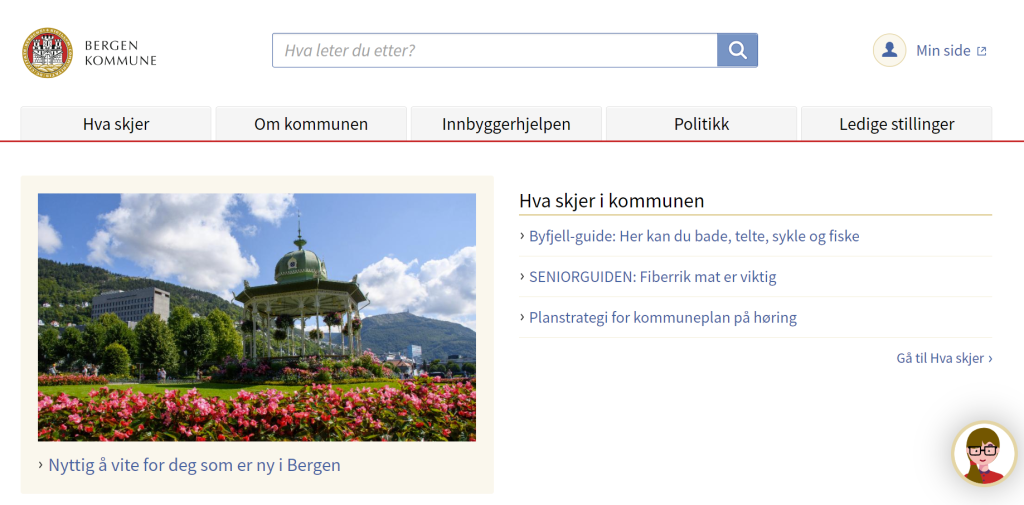
Task: Click the Min side link text
Action: coord(943,51)
